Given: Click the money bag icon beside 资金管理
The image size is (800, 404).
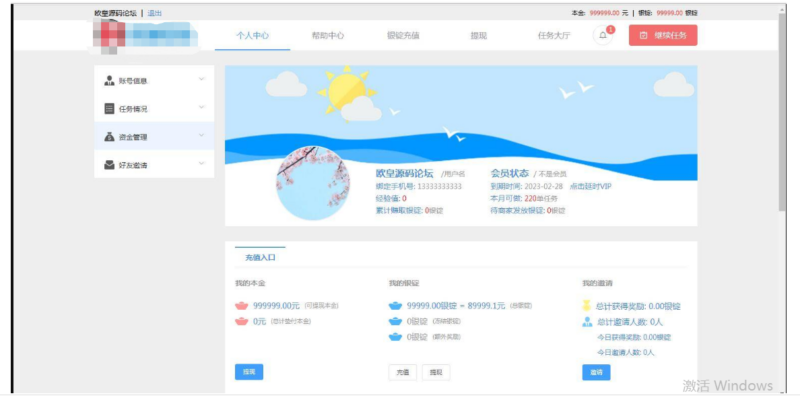Looking at the screenshot, I should tap(109, 137).
